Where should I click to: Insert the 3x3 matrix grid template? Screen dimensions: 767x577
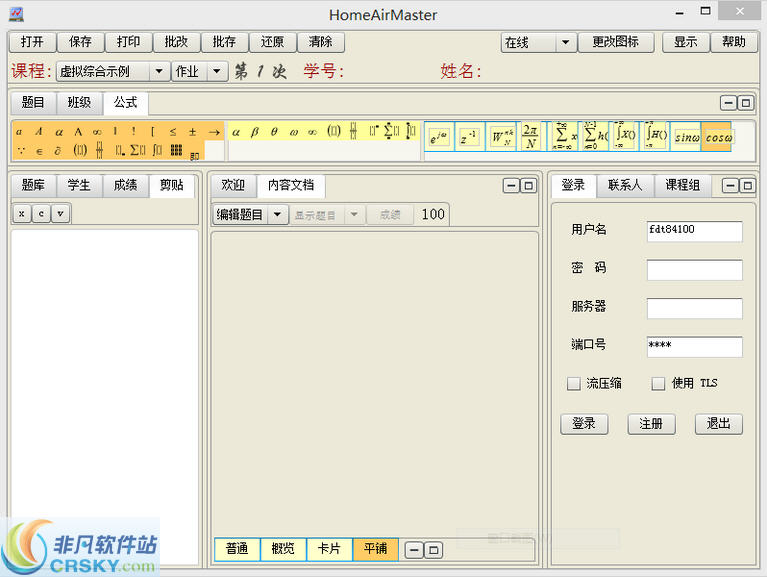click(177, 150)
